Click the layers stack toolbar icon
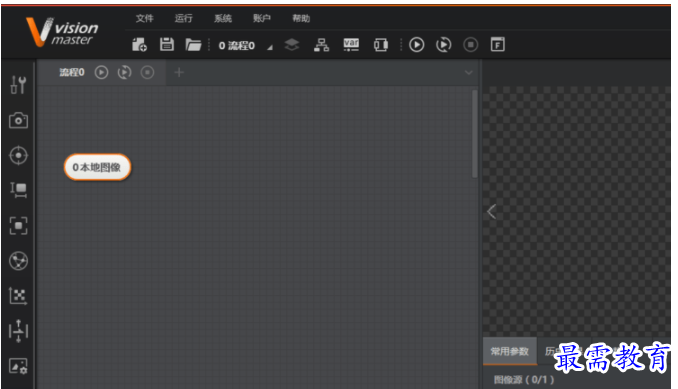 292,44
